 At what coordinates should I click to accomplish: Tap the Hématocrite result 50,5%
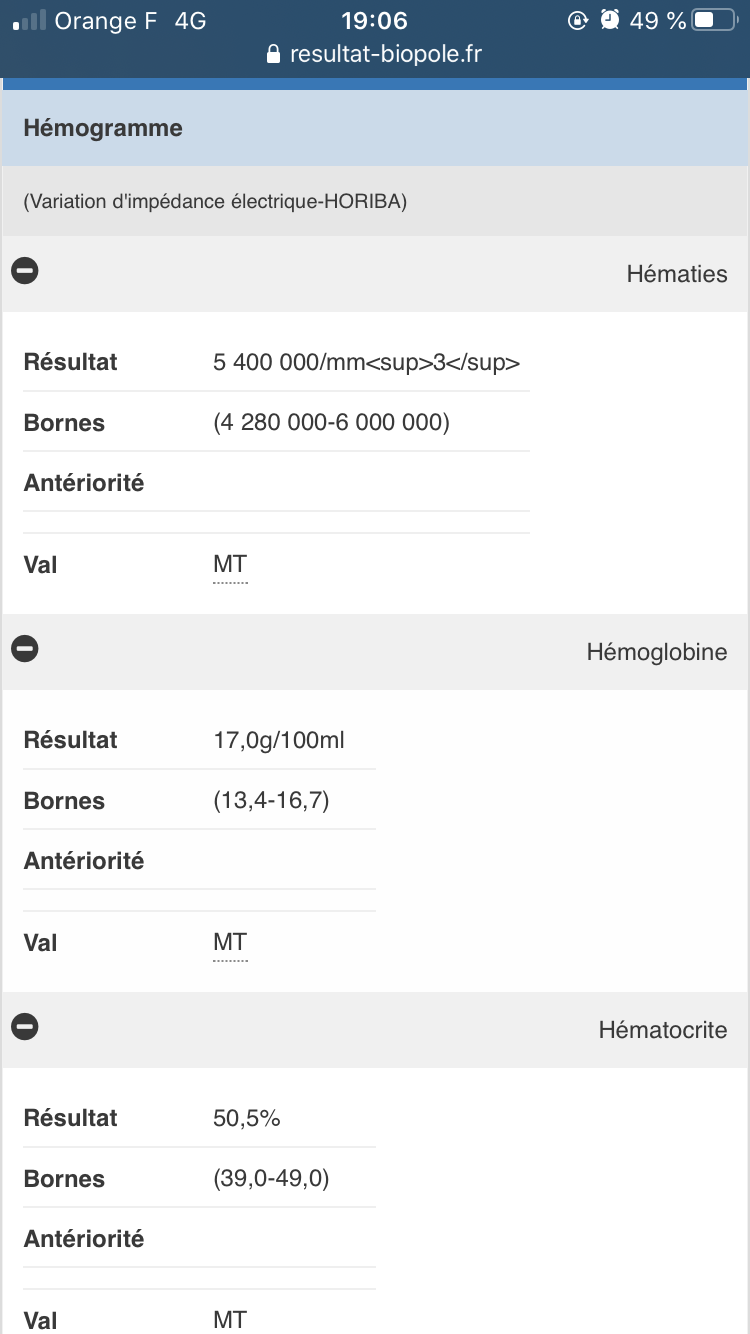point(247,1118)
